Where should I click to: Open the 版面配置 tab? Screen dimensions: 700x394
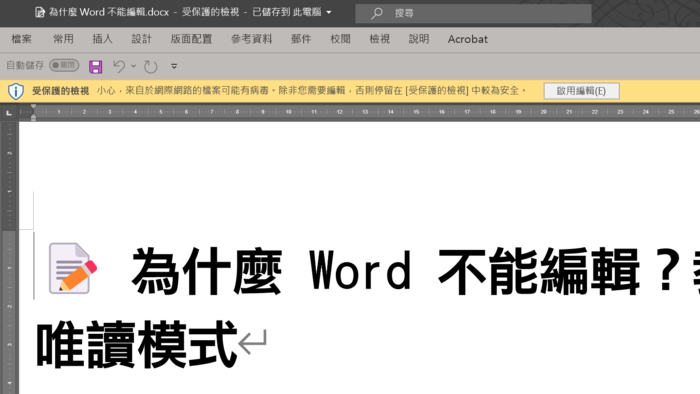coord(191,39)
